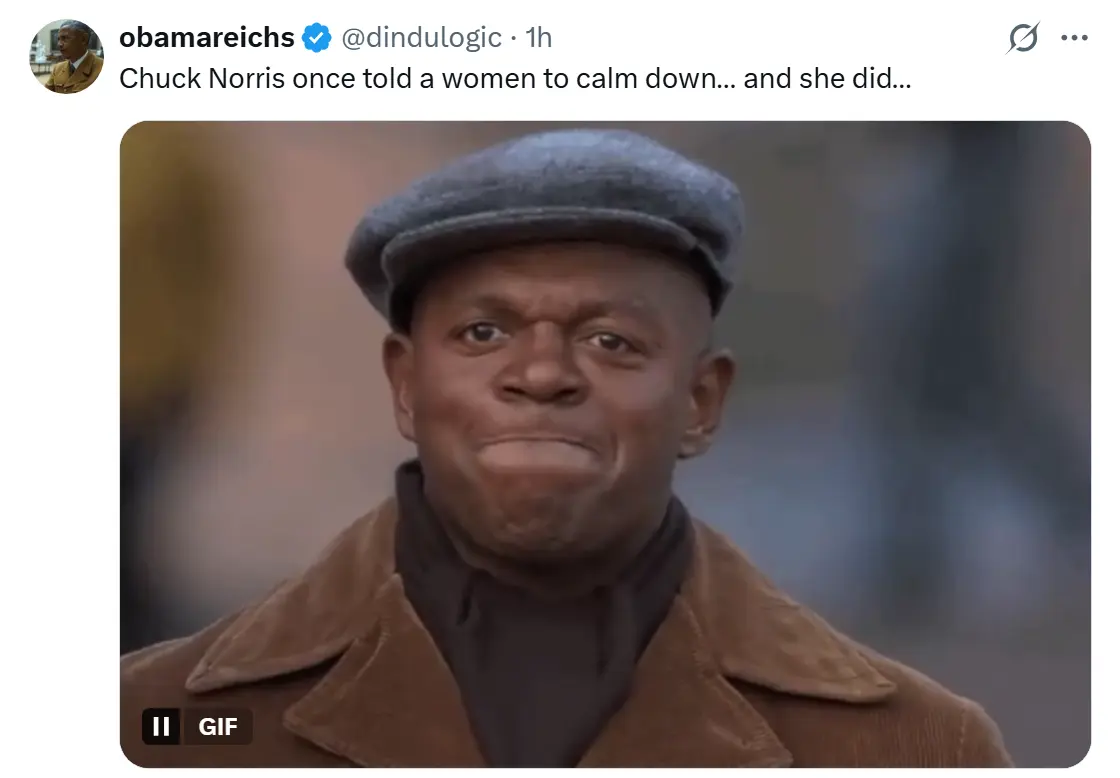
Task: Open the post via the 1h timestamp
Action: (x=539, y=37)
